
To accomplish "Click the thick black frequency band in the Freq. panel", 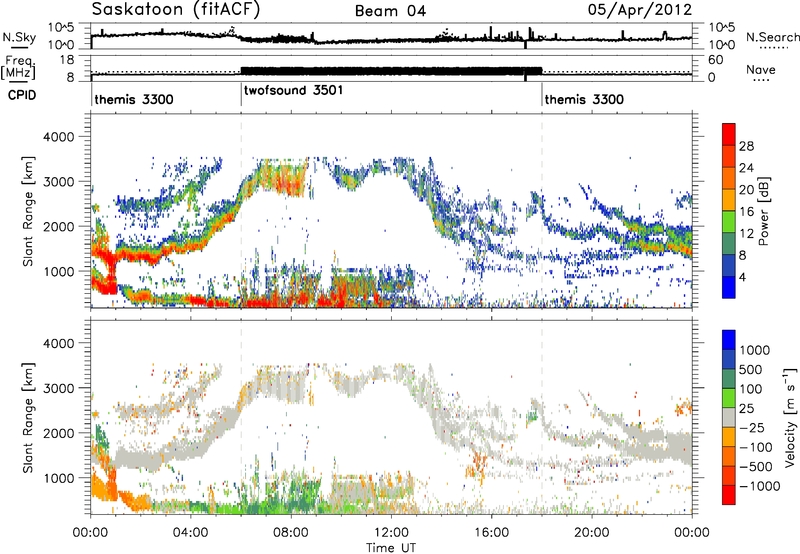I will coord(391,71).
